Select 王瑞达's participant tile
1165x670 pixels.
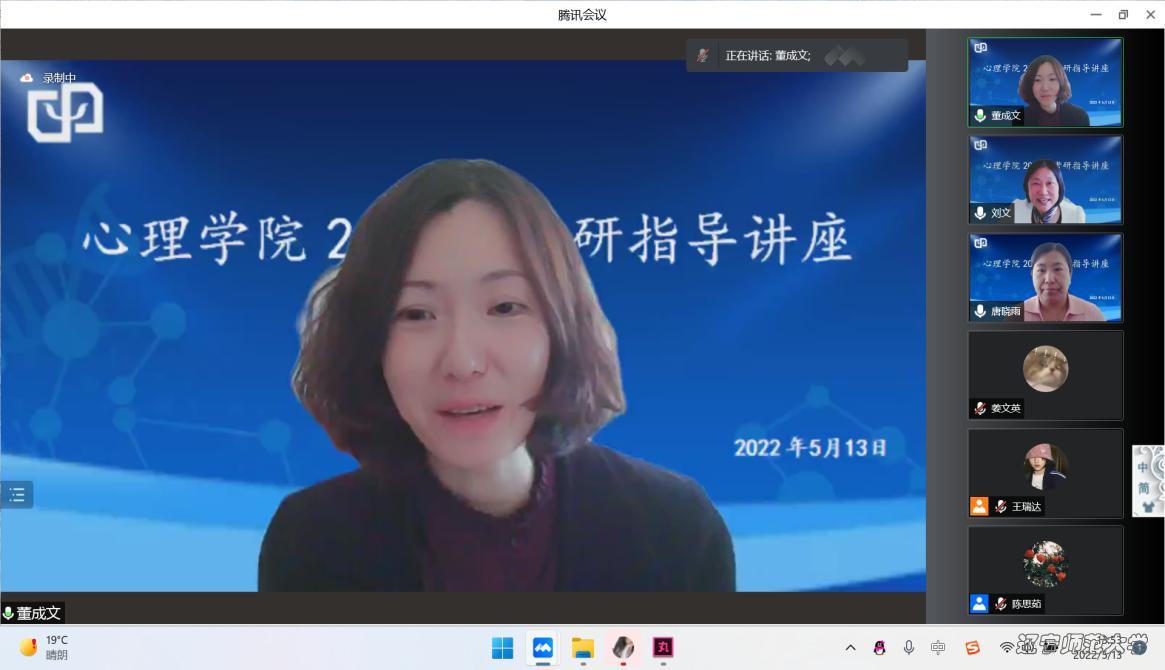(1045, 472)
